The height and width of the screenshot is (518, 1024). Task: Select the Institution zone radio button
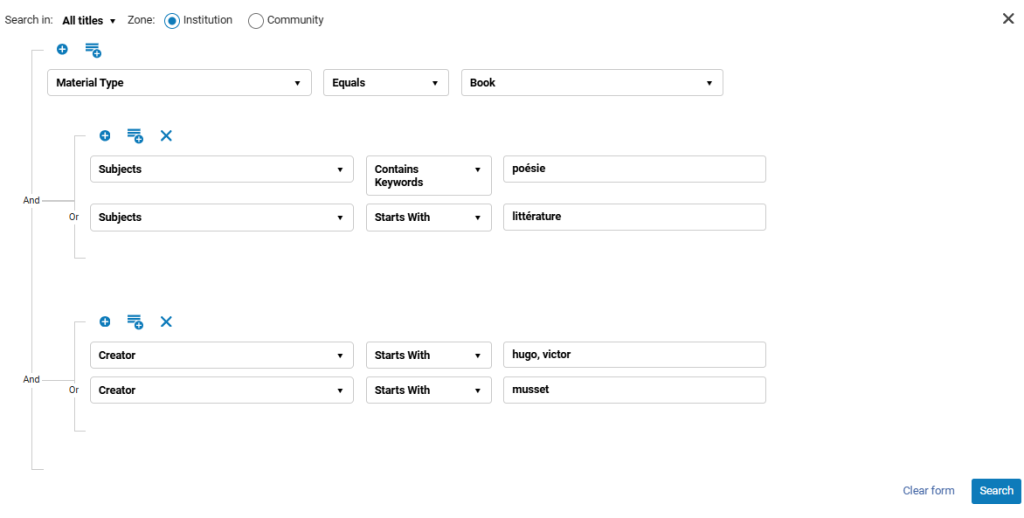pyautogui.click(x=172, y=21)
